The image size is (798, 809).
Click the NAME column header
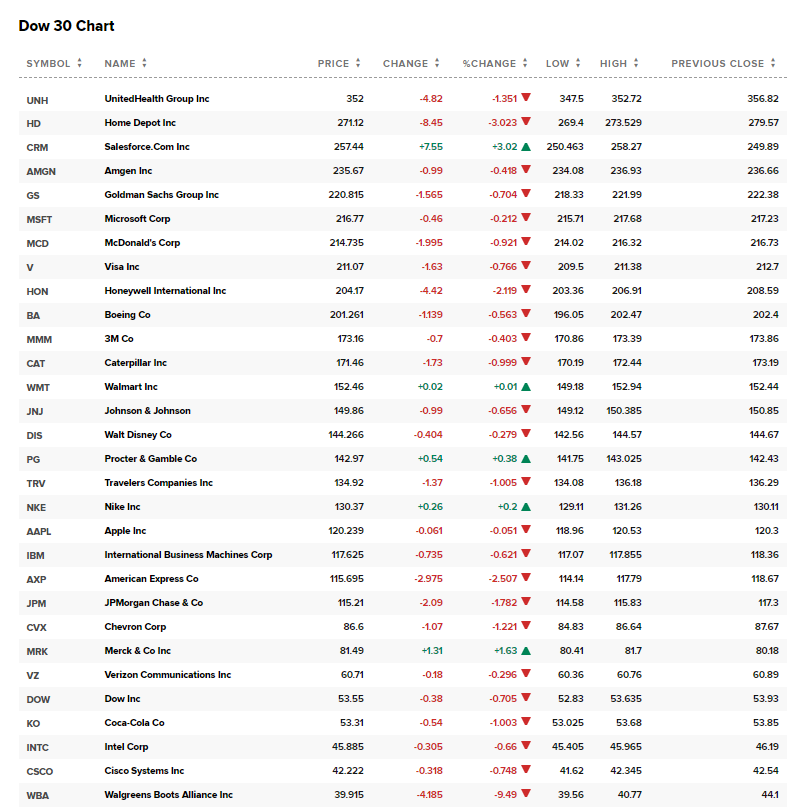tap(120, 63)
